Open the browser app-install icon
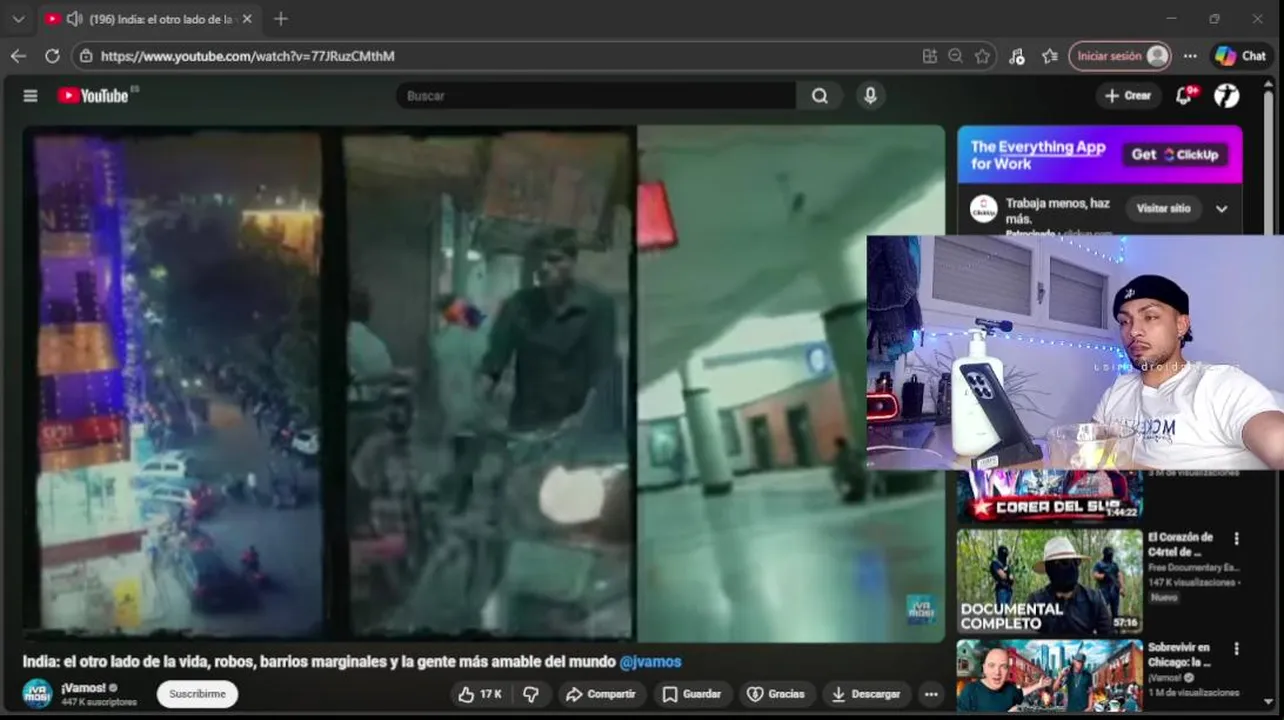 point(929,56)
